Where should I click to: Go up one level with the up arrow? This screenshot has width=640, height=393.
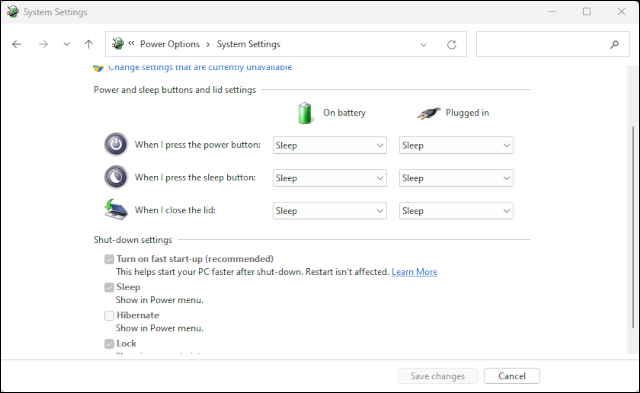pyautogui.click(x=89, y=44)
